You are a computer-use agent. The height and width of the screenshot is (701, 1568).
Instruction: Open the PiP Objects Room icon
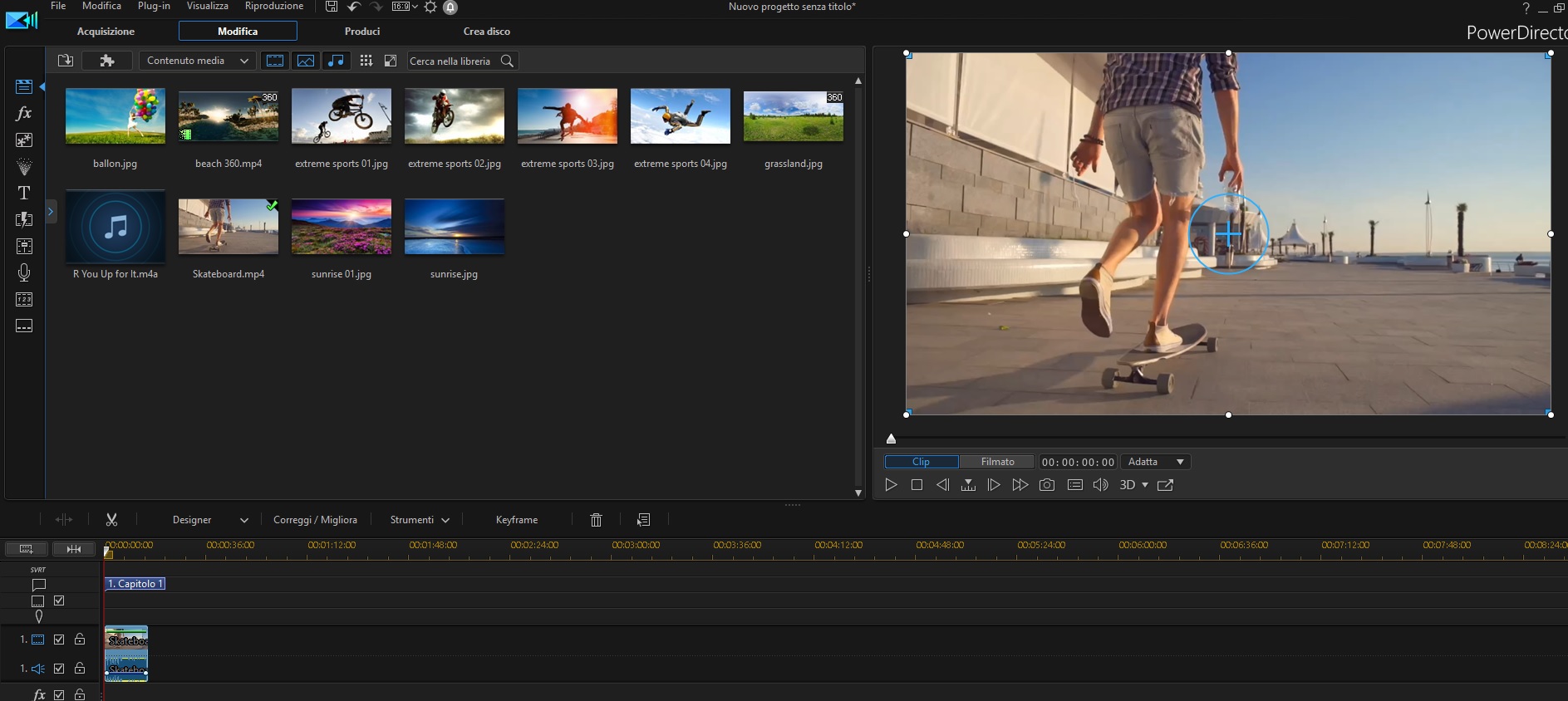(24, 140)
